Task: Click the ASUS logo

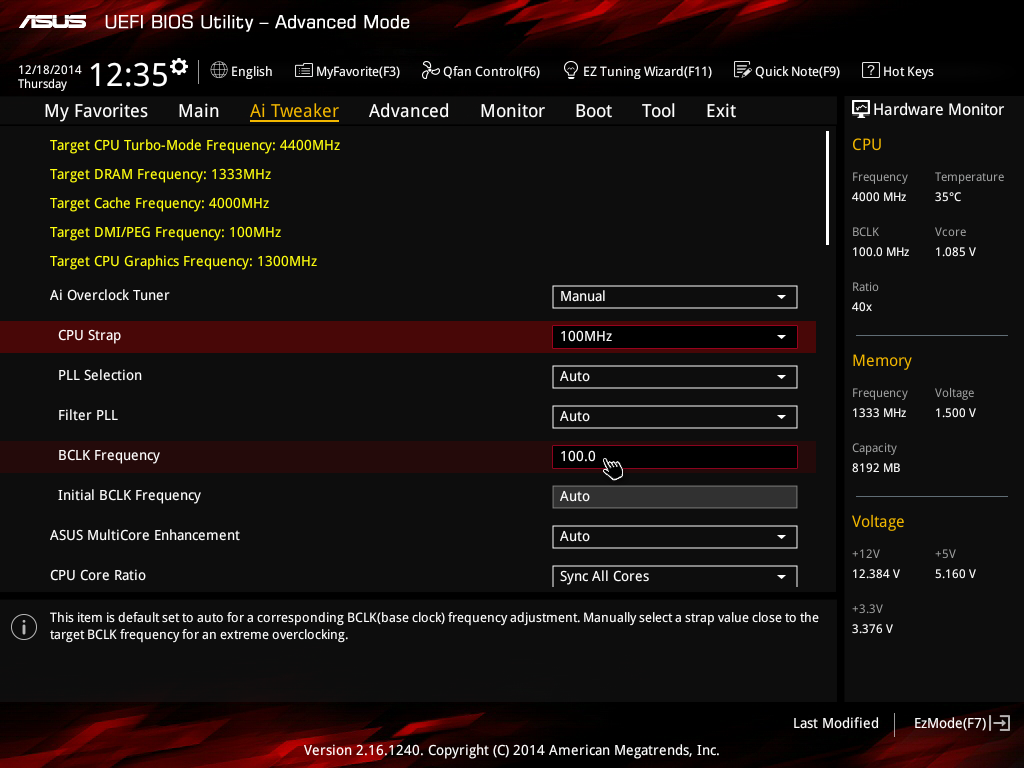Action: click(x=52, y=22)
